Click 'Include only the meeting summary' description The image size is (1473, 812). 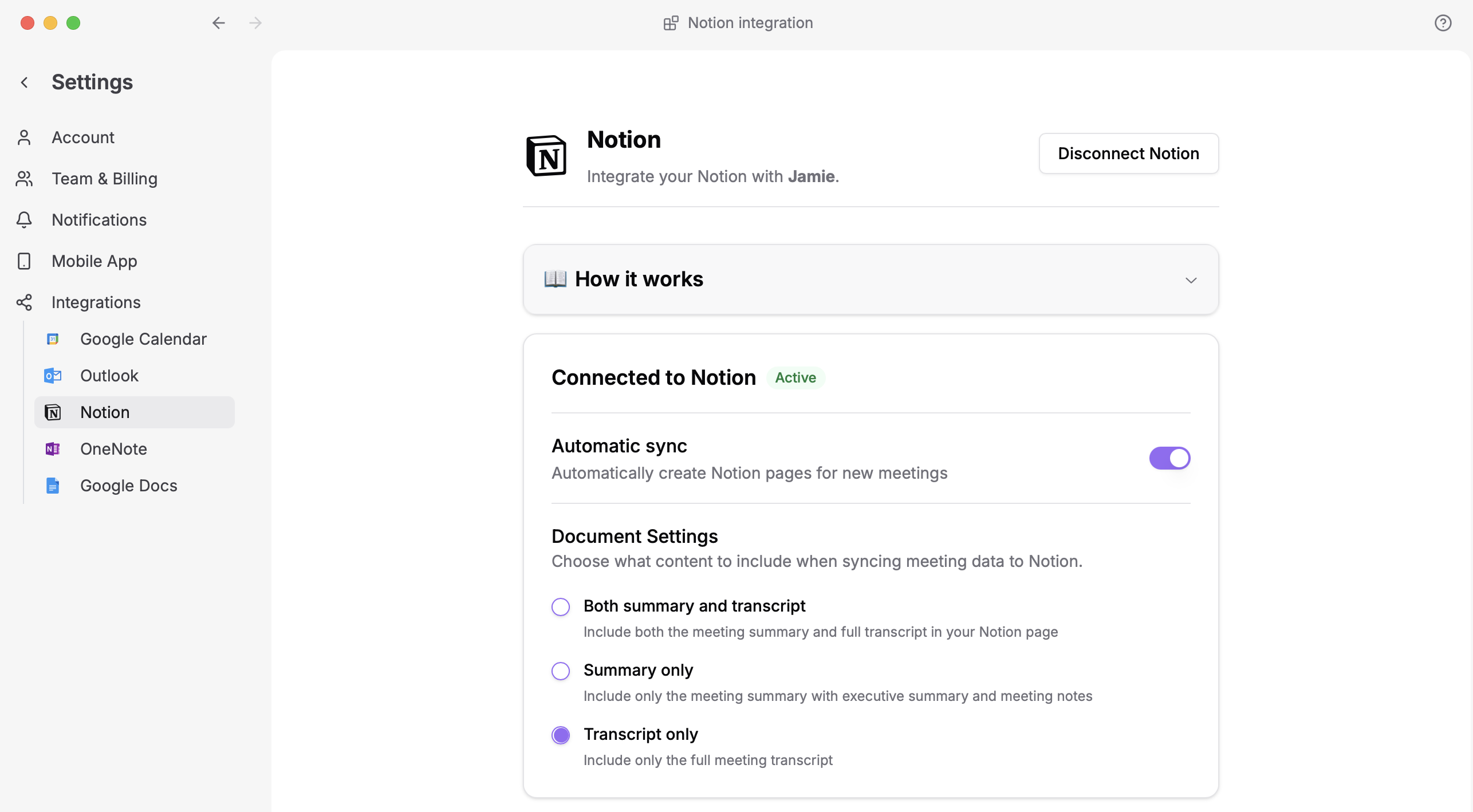(x=838, y=696)
